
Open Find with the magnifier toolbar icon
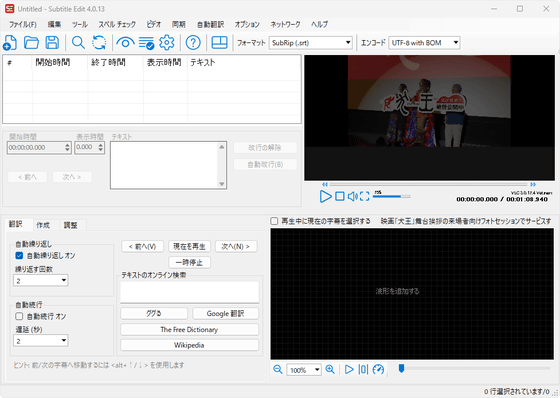point(78,43)
